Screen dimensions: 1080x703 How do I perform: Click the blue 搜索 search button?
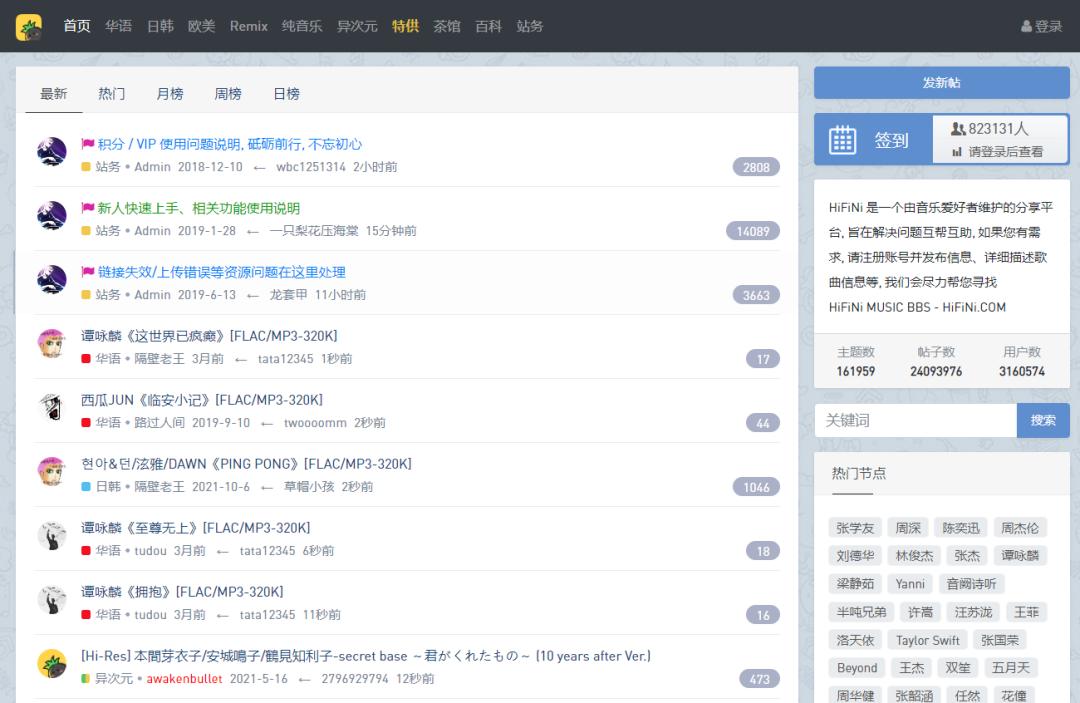click(1043, 420)
